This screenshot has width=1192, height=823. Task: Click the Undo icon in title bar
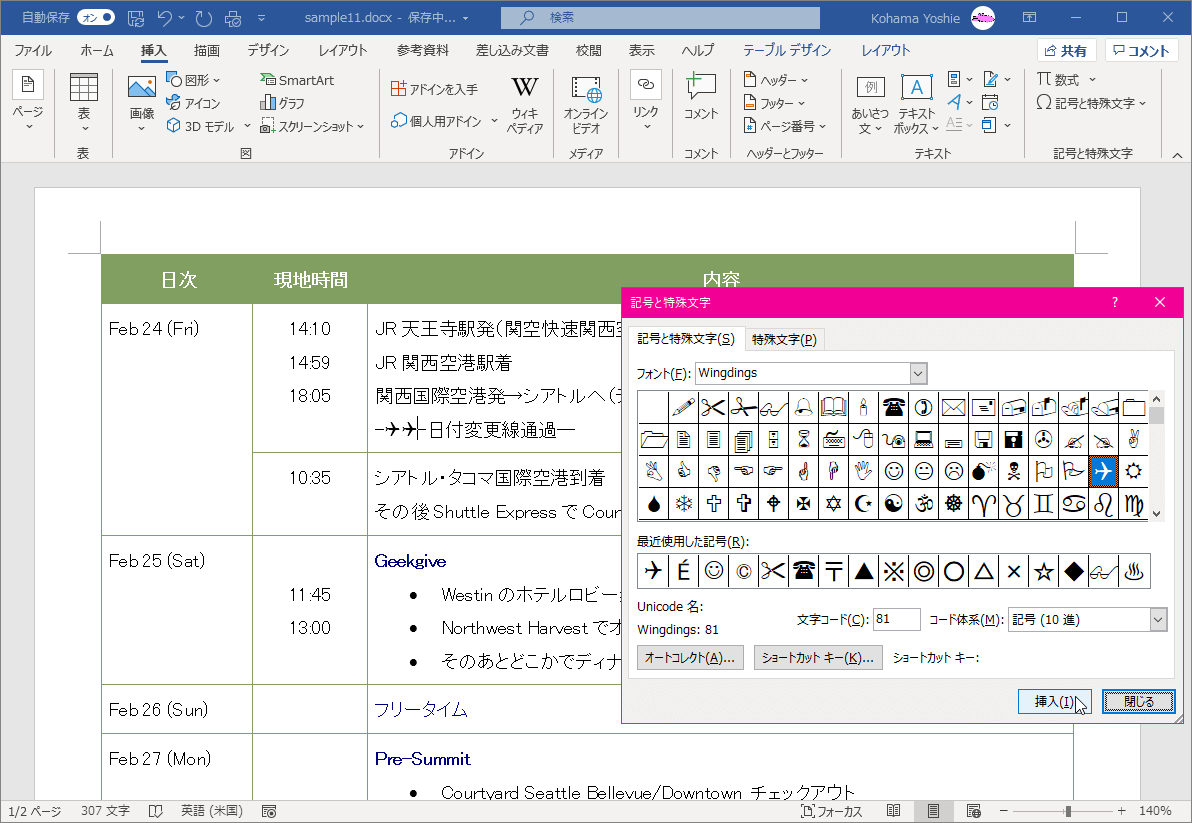coord(166,17)
